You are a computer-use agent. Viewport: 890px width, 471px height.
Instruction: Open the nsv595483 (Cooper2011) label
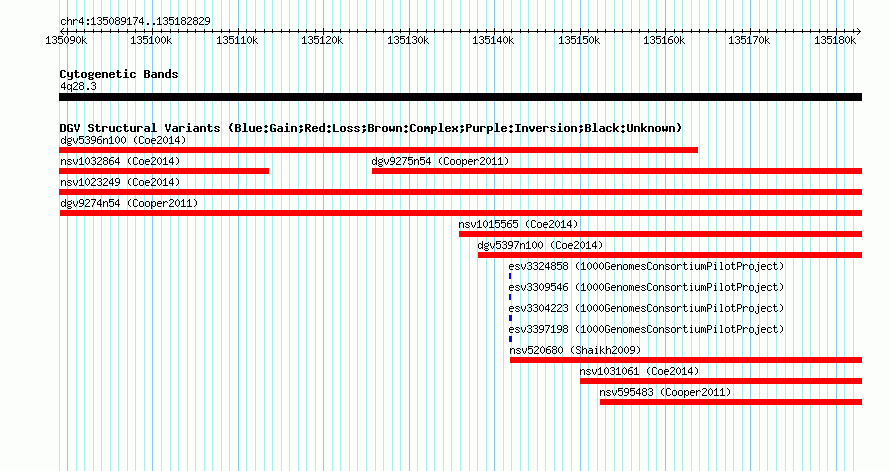click(665, 392)
